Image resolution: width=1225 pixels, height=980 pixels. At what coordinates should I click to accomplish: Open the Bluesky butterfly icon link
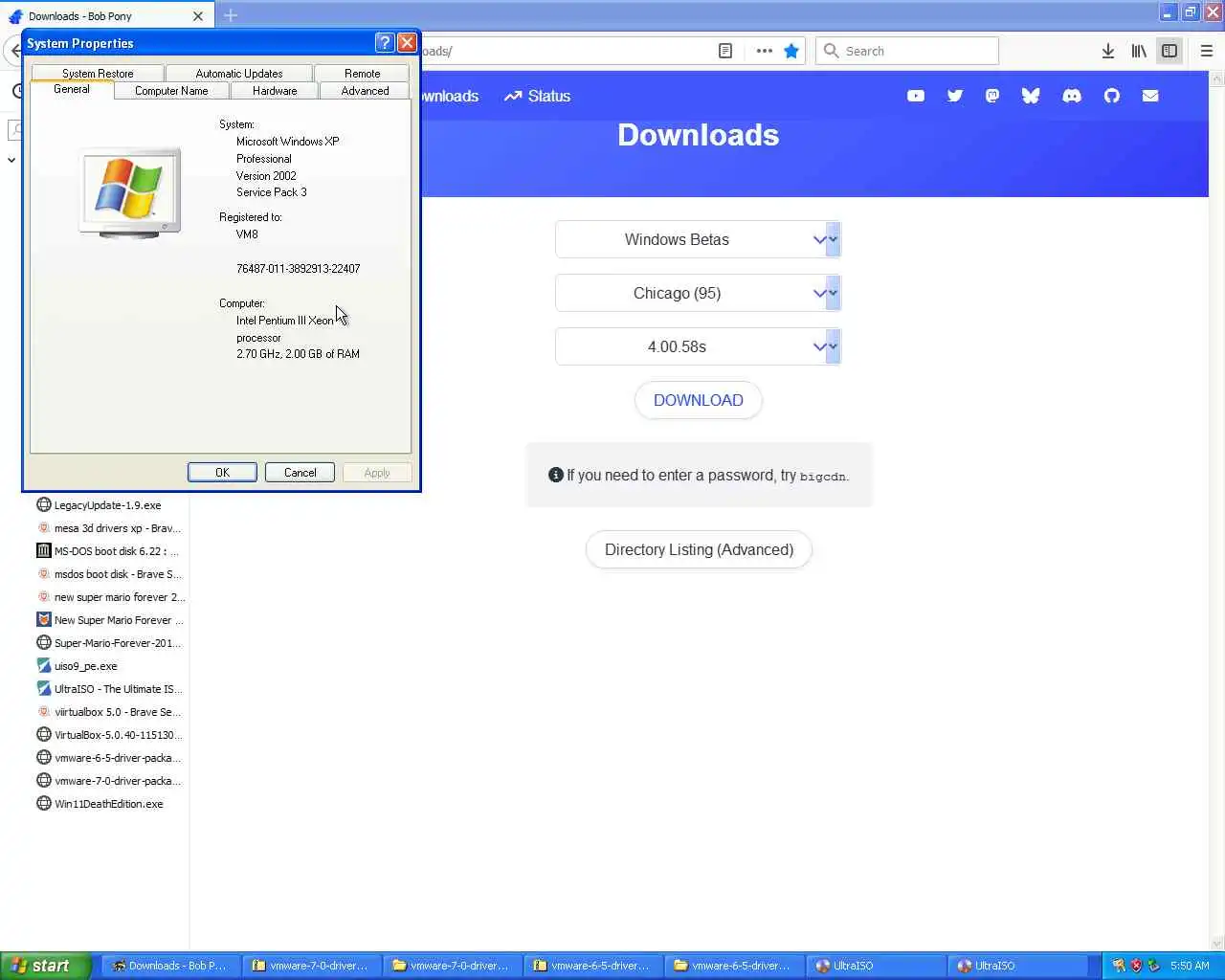1031,96
